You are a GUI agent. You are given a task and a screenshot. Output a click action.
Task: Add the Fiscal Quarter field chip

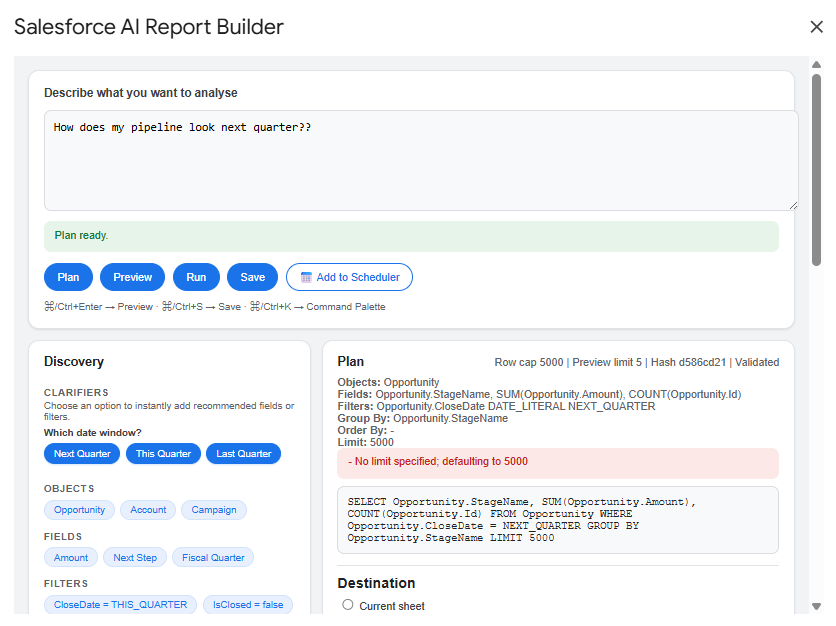212,557
